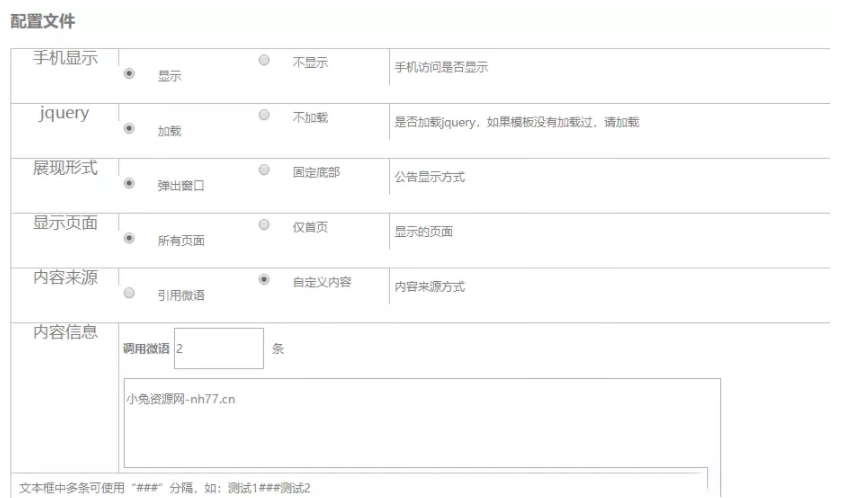Select 弹出窗口 display form radio

(x=129, y=183)
